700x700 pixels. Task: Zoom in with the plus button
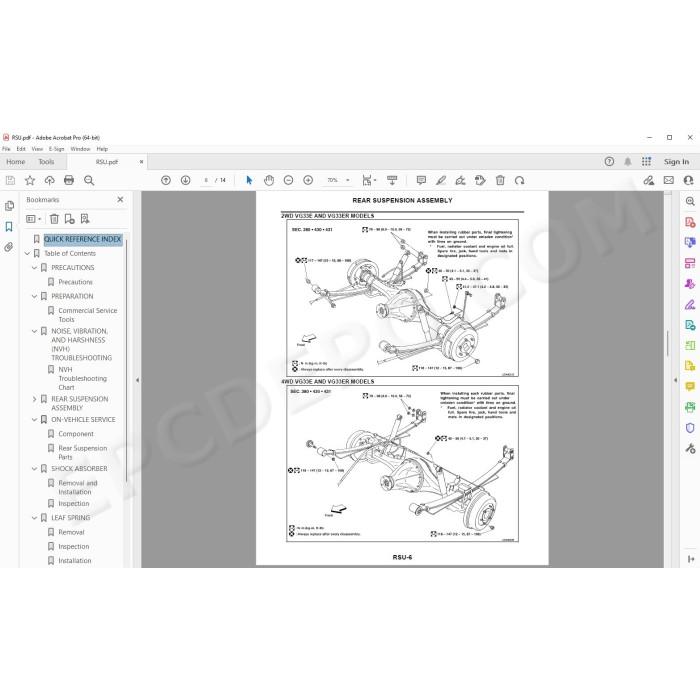[x=308, y=180]
